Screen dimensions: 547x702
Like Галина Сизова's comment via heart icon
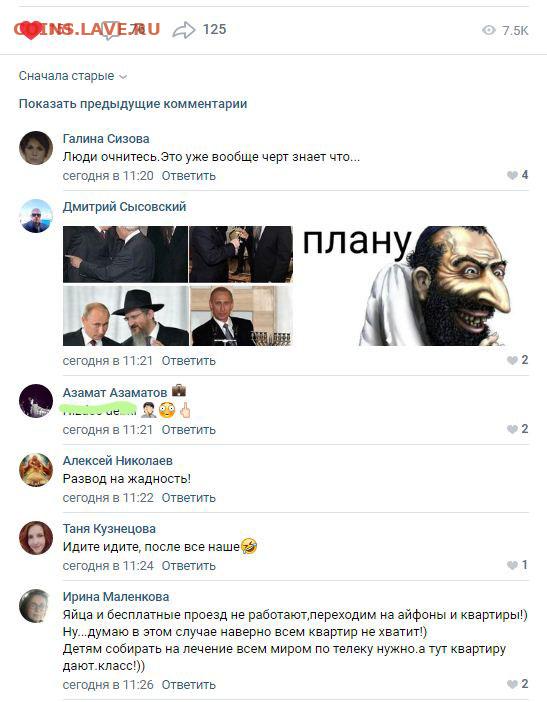[x=512, y=175]
